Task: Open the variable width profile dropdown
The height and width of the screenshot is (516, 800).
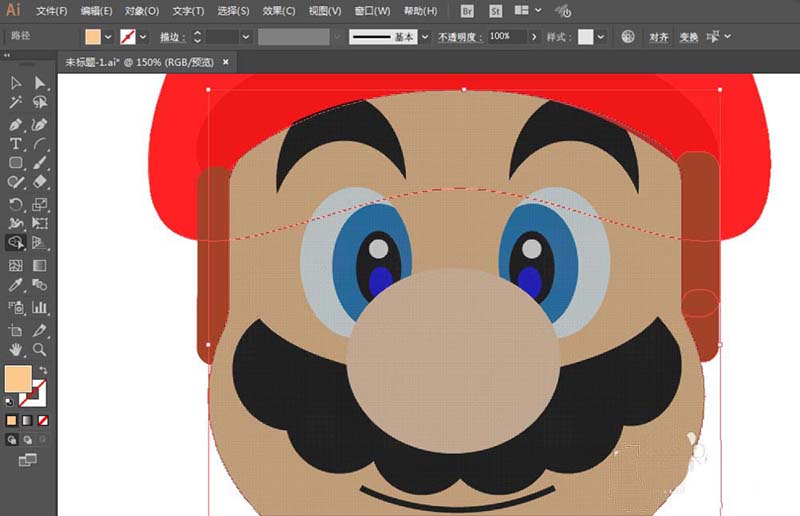Action: [337, 37]
